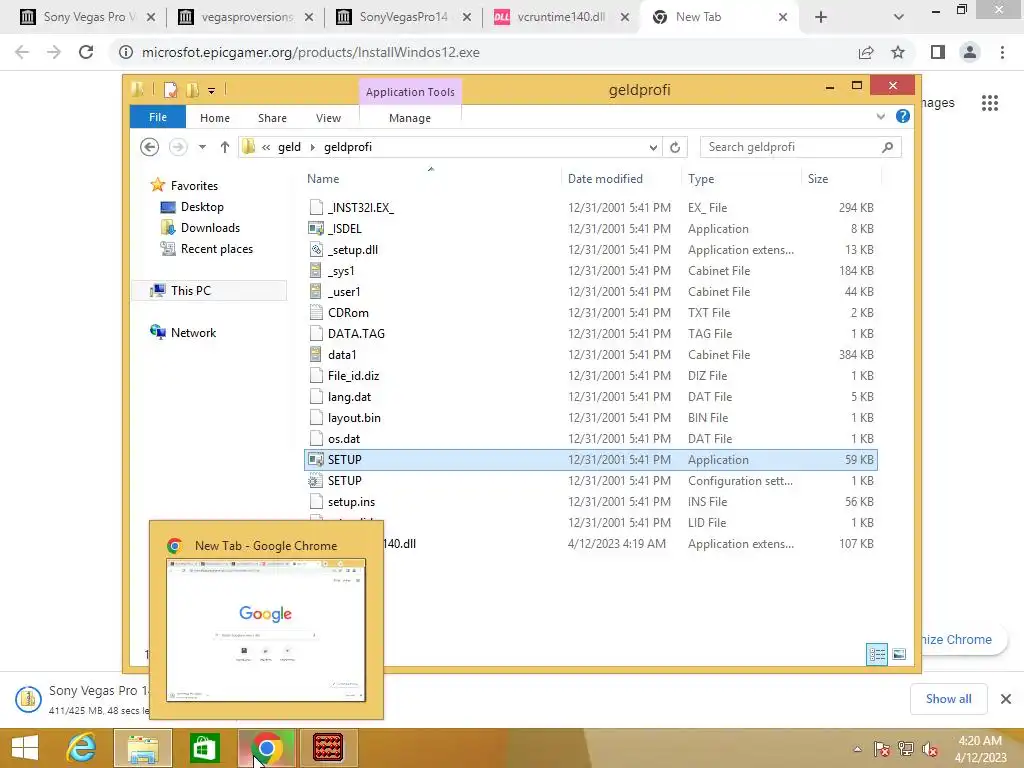Go up one folder level

coord(225,147)
